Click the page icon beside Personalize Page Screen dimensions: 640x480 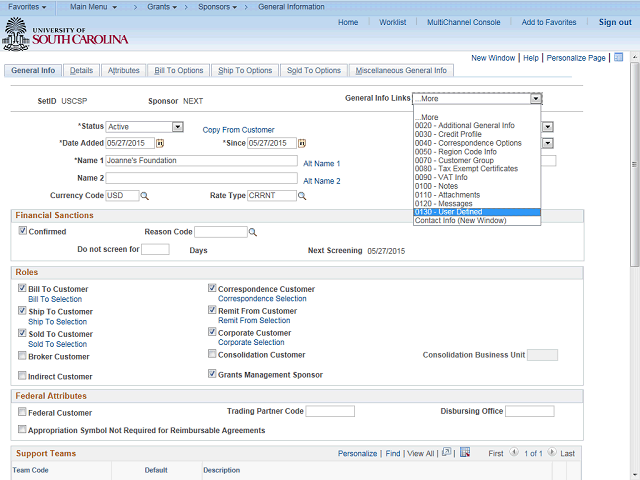tap(618, 58)
